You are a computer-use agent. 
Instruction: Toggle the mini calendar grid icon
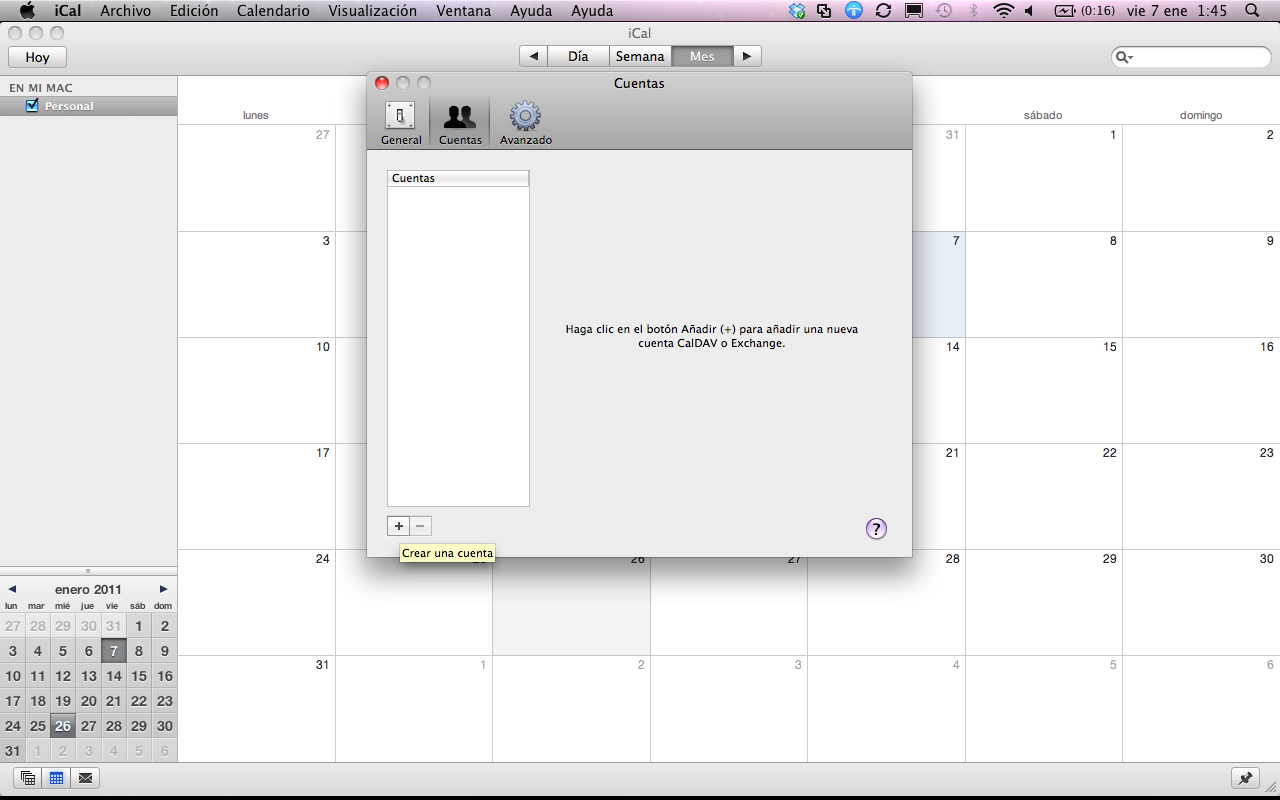[56, 778]
